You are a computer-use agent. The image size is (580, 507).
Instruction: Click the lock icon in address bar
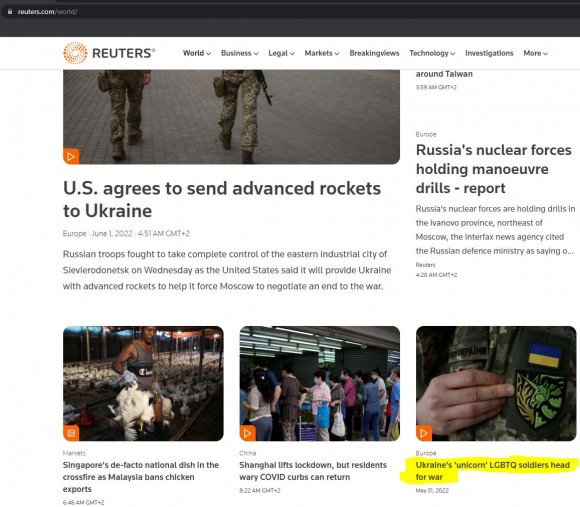[10, 11]
